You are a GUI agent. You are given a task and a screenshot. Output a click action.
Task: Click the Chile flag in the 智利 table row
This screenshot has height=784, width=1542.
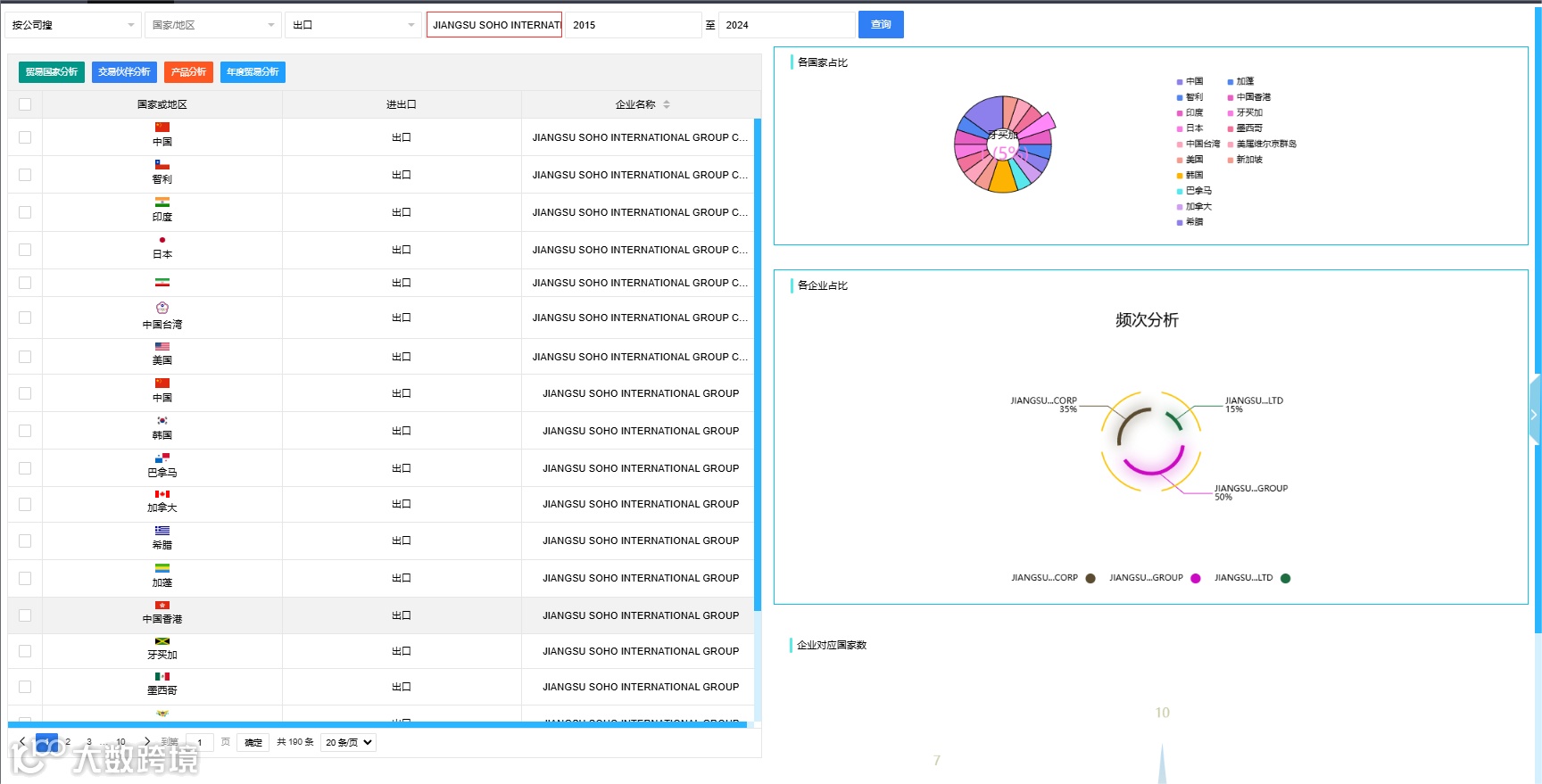coord(162,165)
